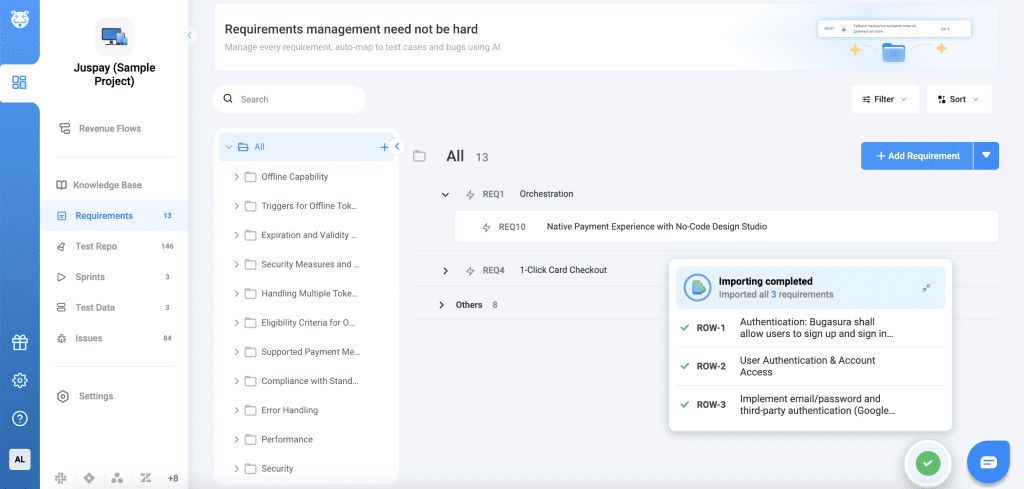Viewport: 1024px width, 489px height.
Task: Open the gear settings icon in left rail
Action: (x=20, y=381)
